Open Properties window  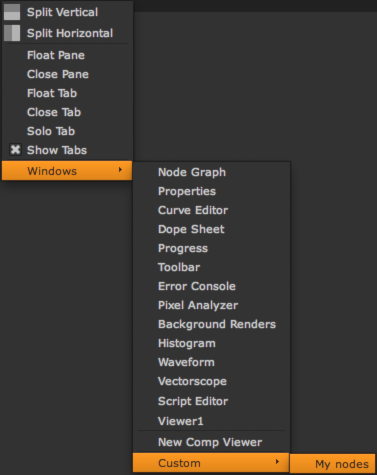click(x=187, y=191)
